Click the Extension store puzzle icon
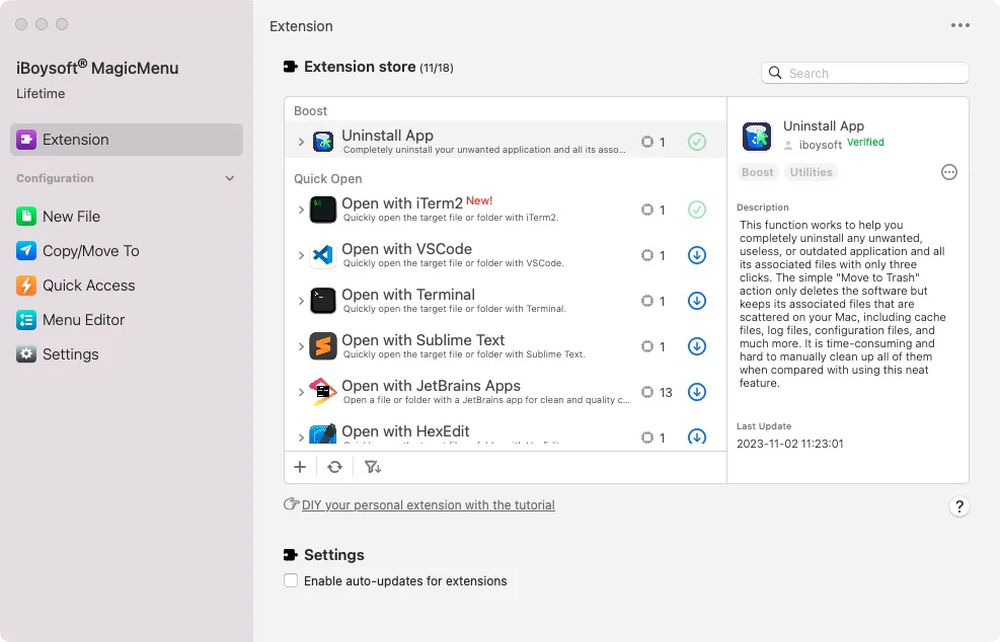This screenshot has width=1000, height=642. (x=291, y=67)
